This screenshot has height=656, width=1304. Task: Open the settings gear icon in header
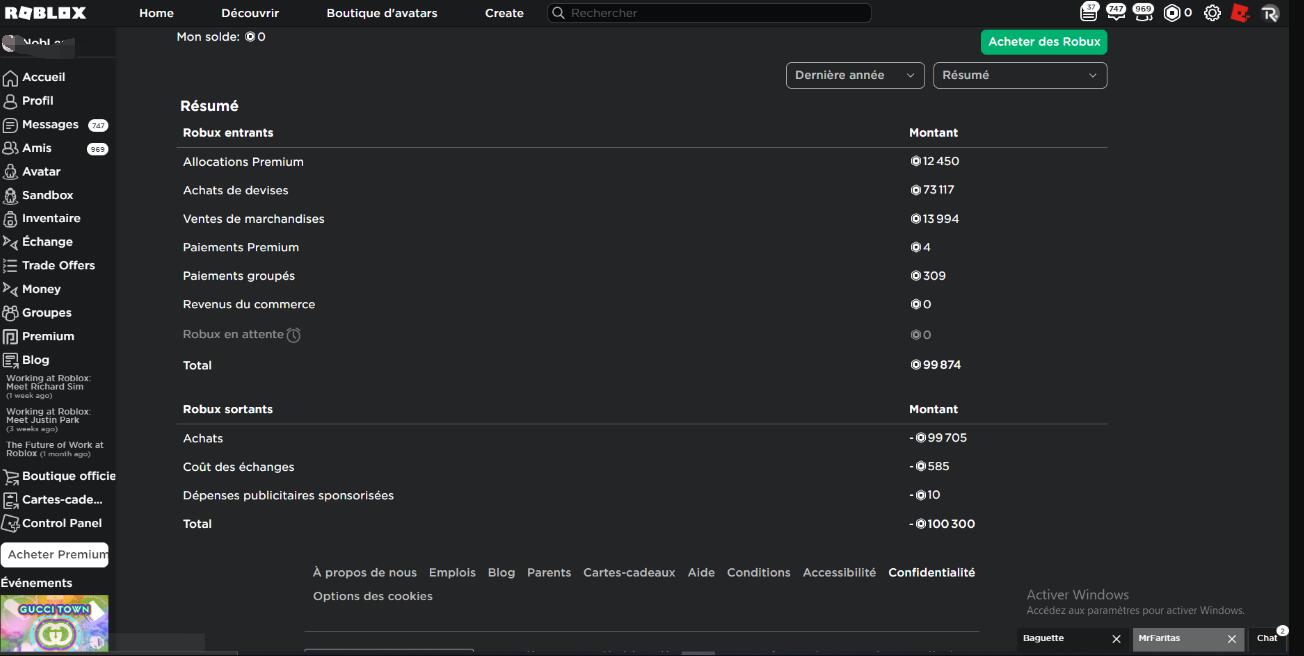(1212, 13)
